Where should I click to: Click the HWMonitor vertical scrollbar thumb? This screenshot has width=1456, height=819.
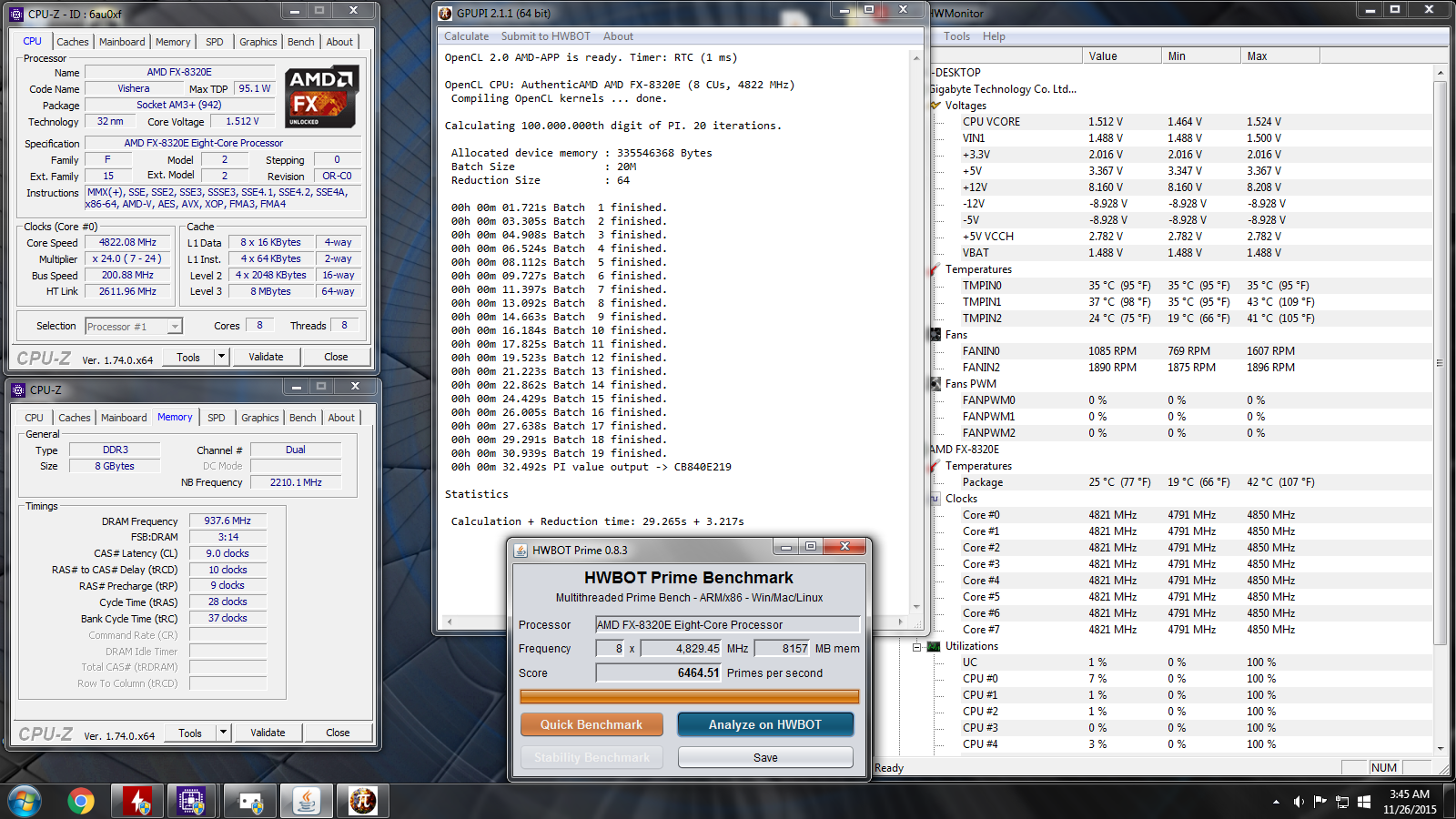point(1440,362)
